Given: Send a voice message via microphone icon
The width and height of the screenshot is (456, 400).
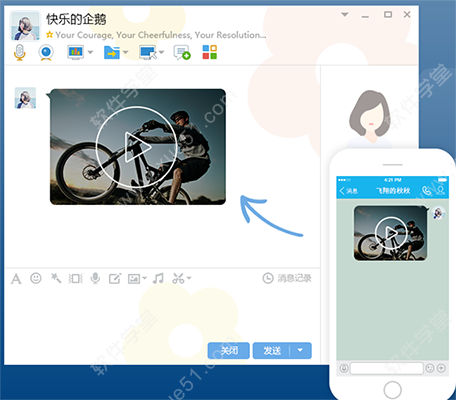Looking at the screenshot, I should (x=95, y=278).
